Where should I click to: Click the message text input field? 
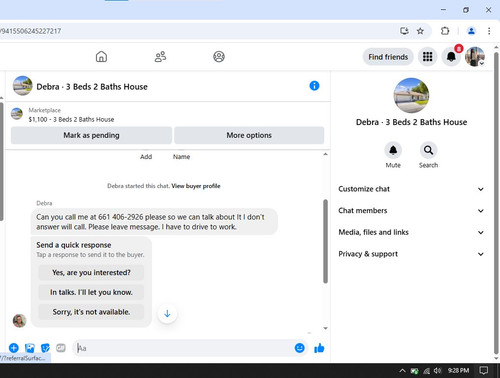[183, 348]
